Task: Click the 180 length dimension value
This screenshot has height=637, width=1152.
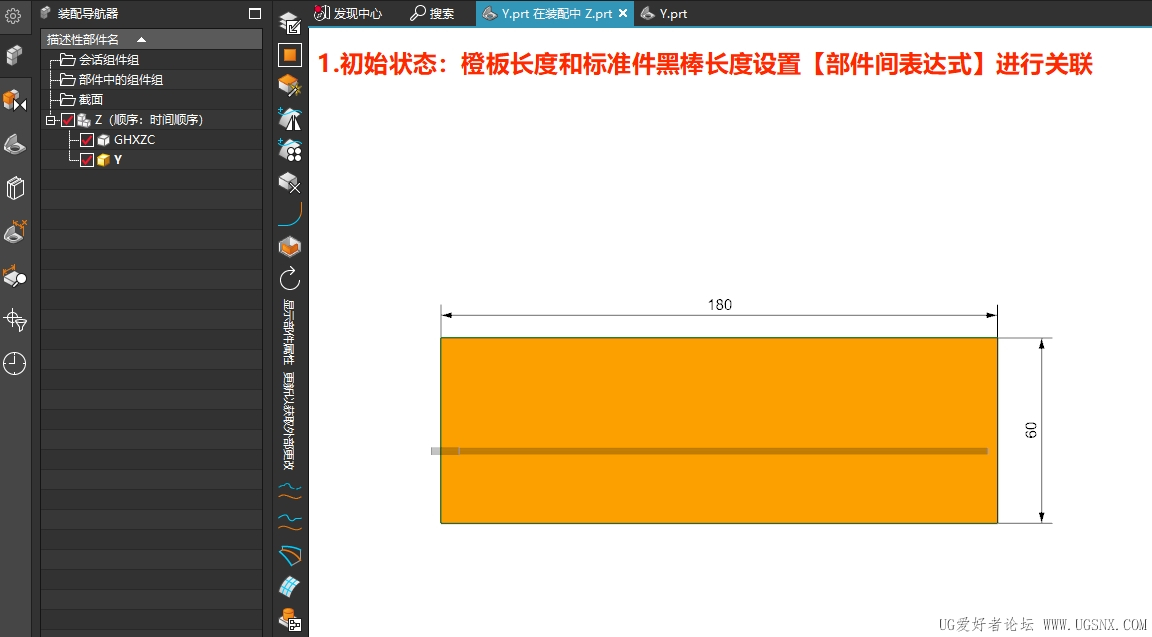Action: coord(720,304)
